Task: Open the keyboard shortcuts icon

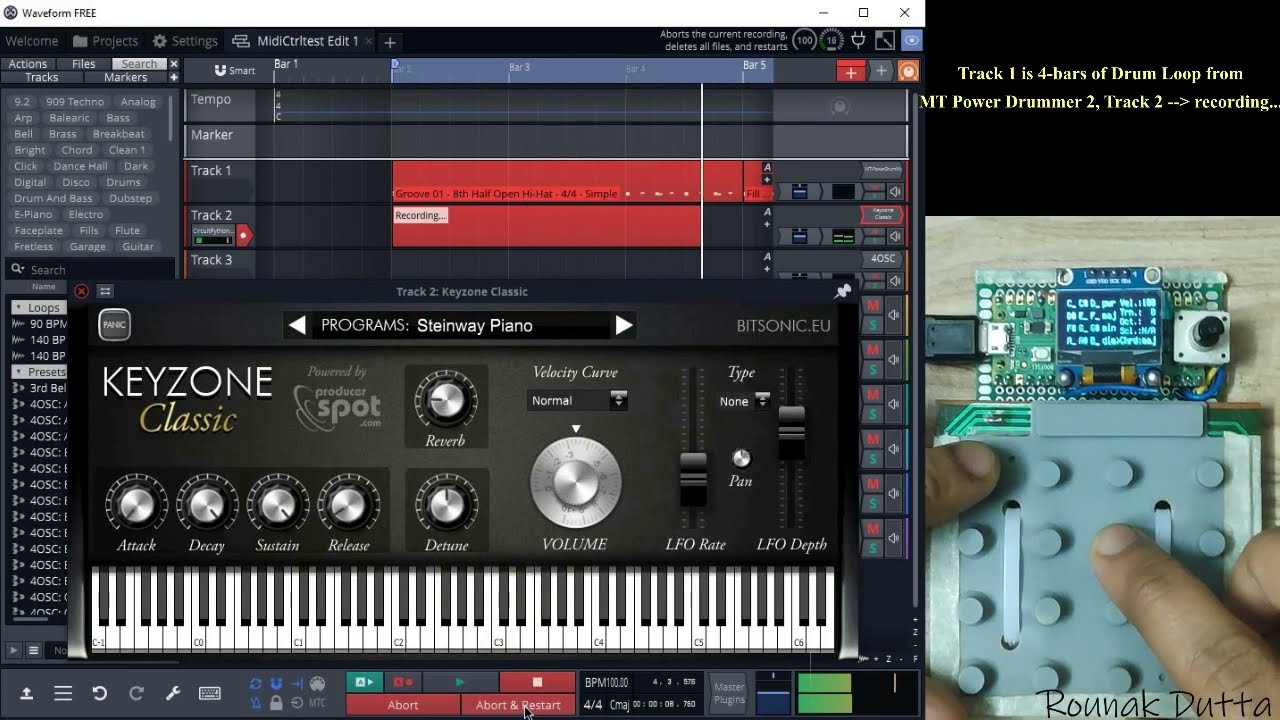Action: click(210, 693)
